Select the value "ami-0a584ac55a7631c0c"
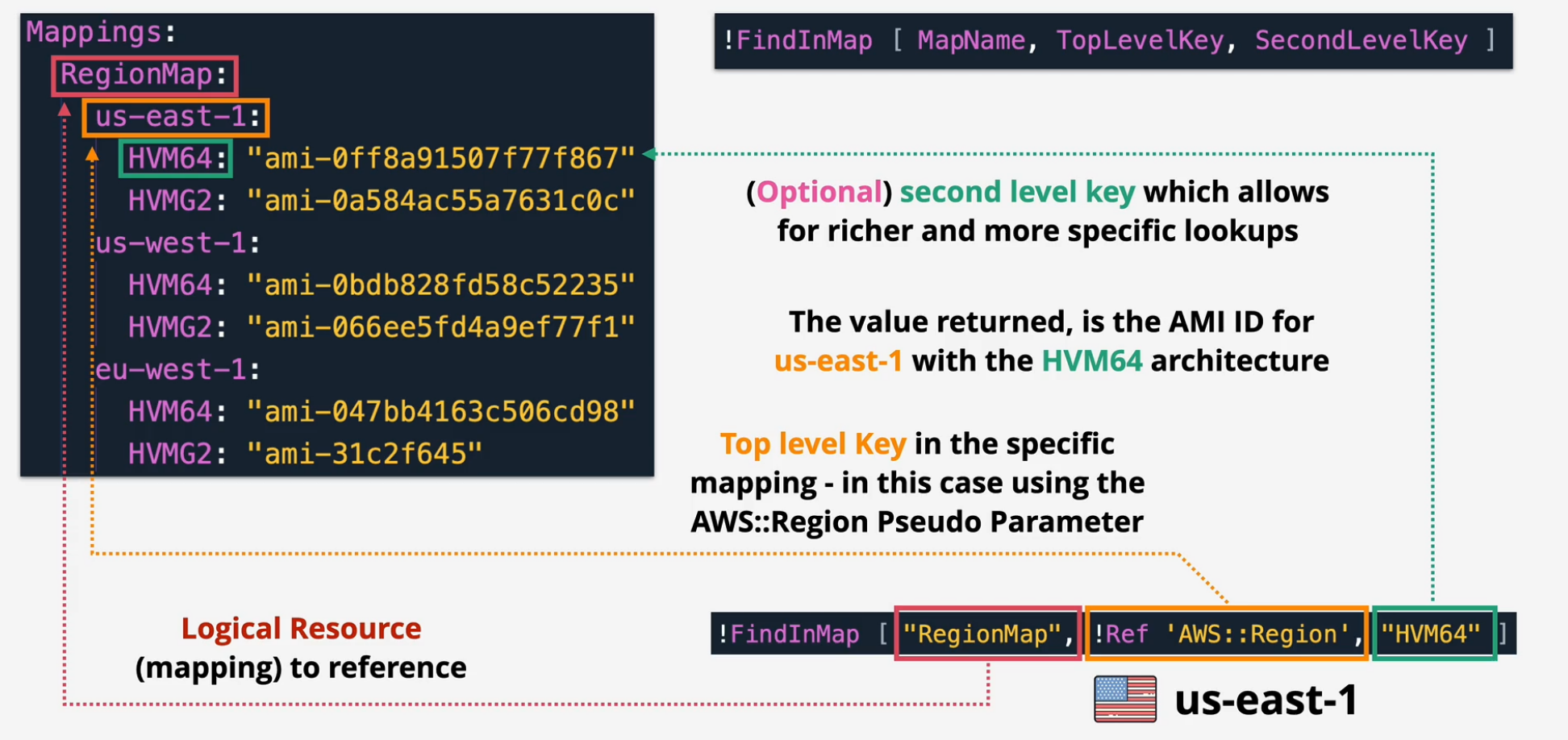 (x=441, y=200)
